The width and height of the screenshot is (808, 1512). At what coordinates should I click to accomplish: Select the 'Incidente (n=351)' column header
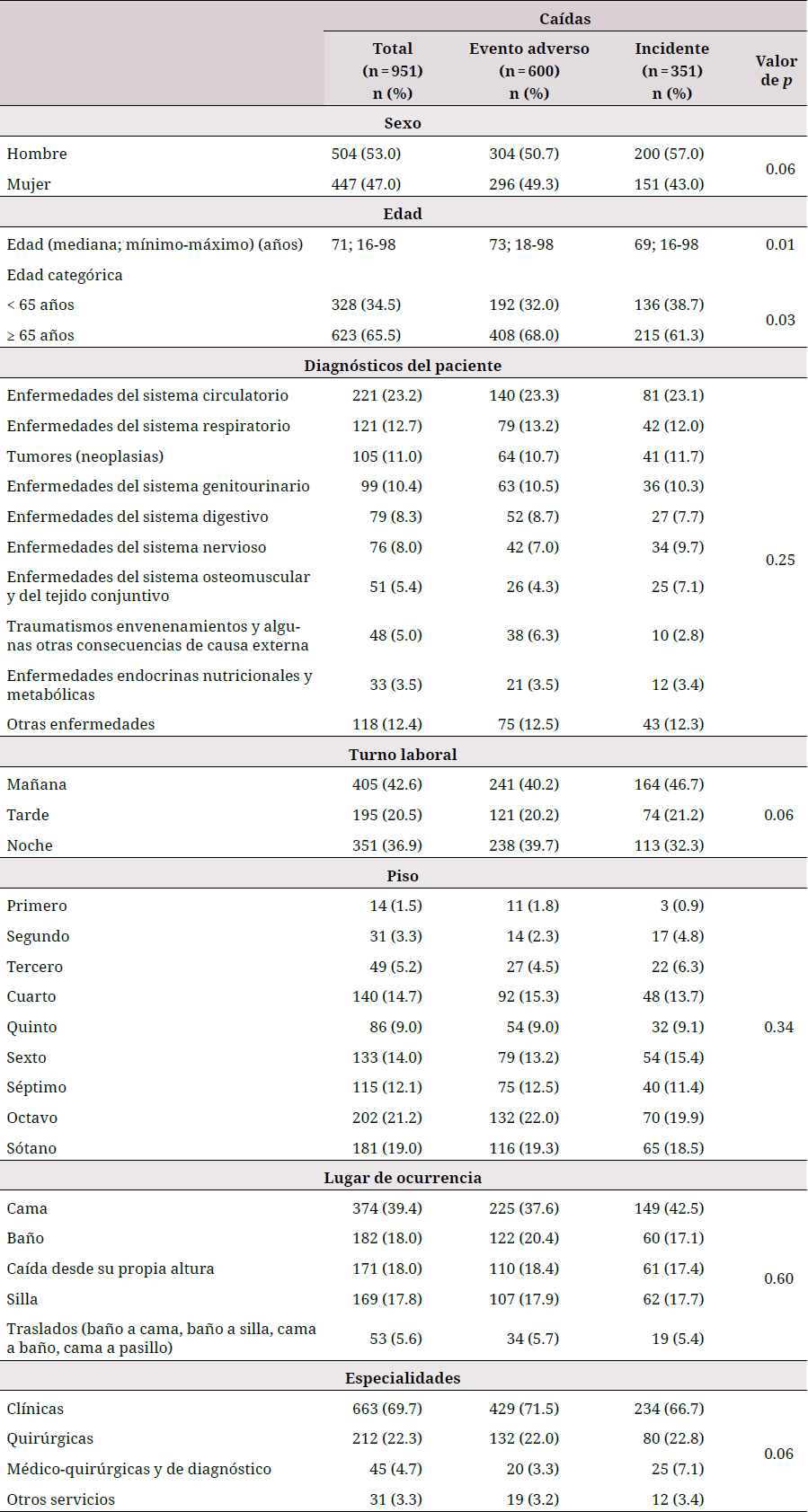pyautogui.click(x=671, y=71)
